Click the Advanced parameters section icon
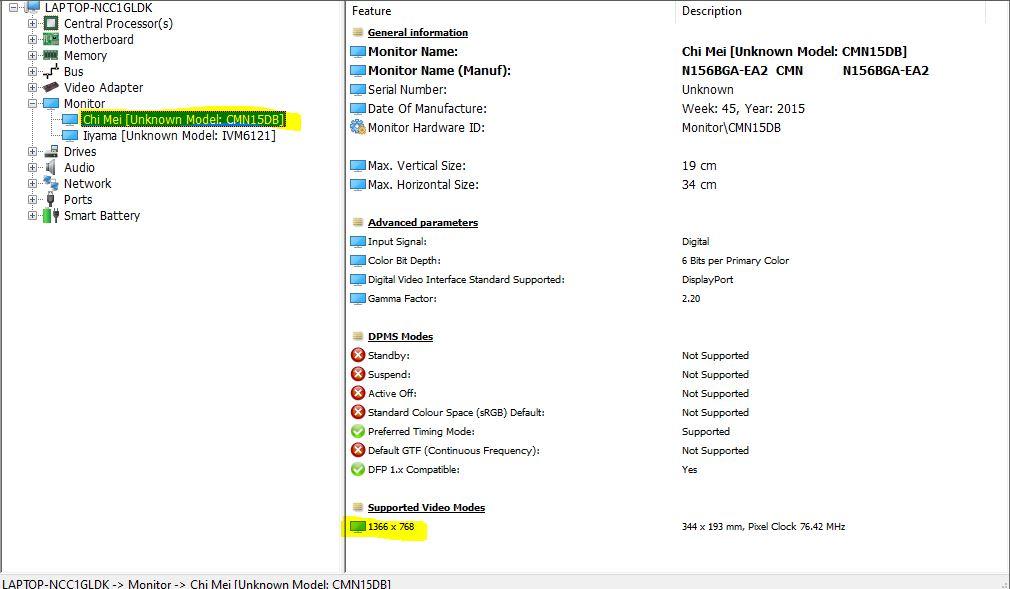 [x=358, y=222]
